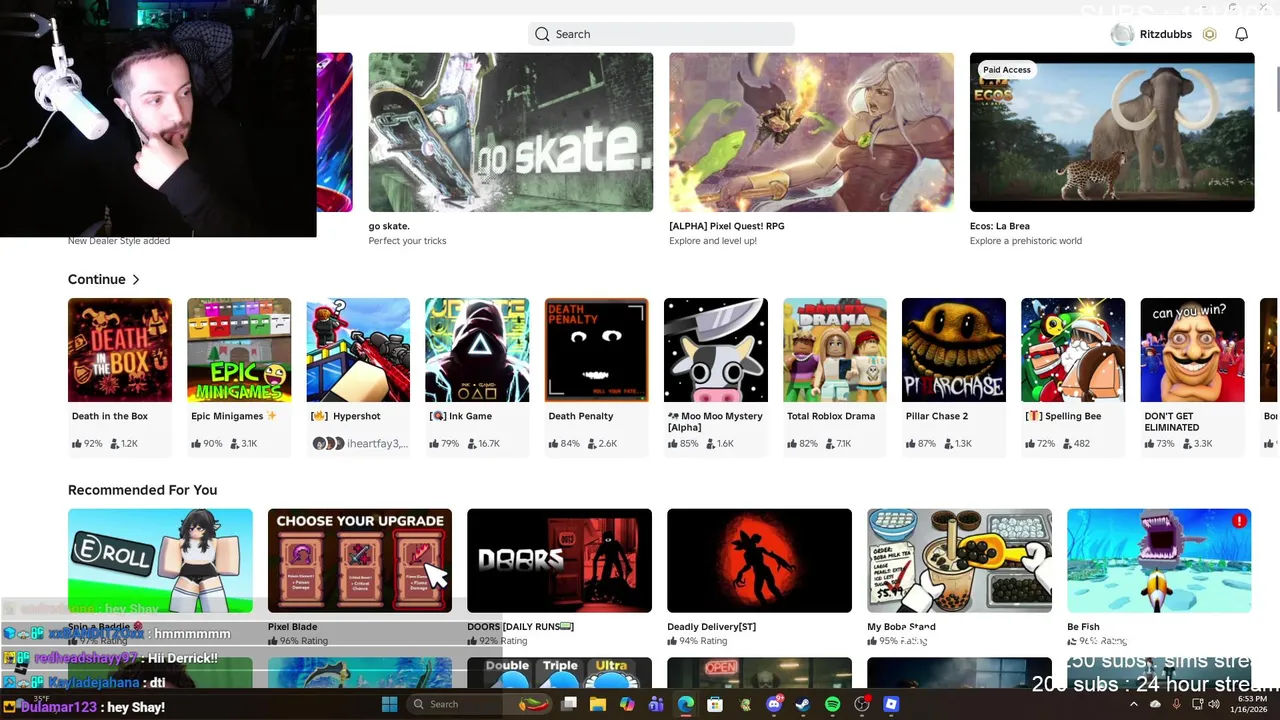Open the Deadly Delivery recommended thumbnail

(759, 560)
